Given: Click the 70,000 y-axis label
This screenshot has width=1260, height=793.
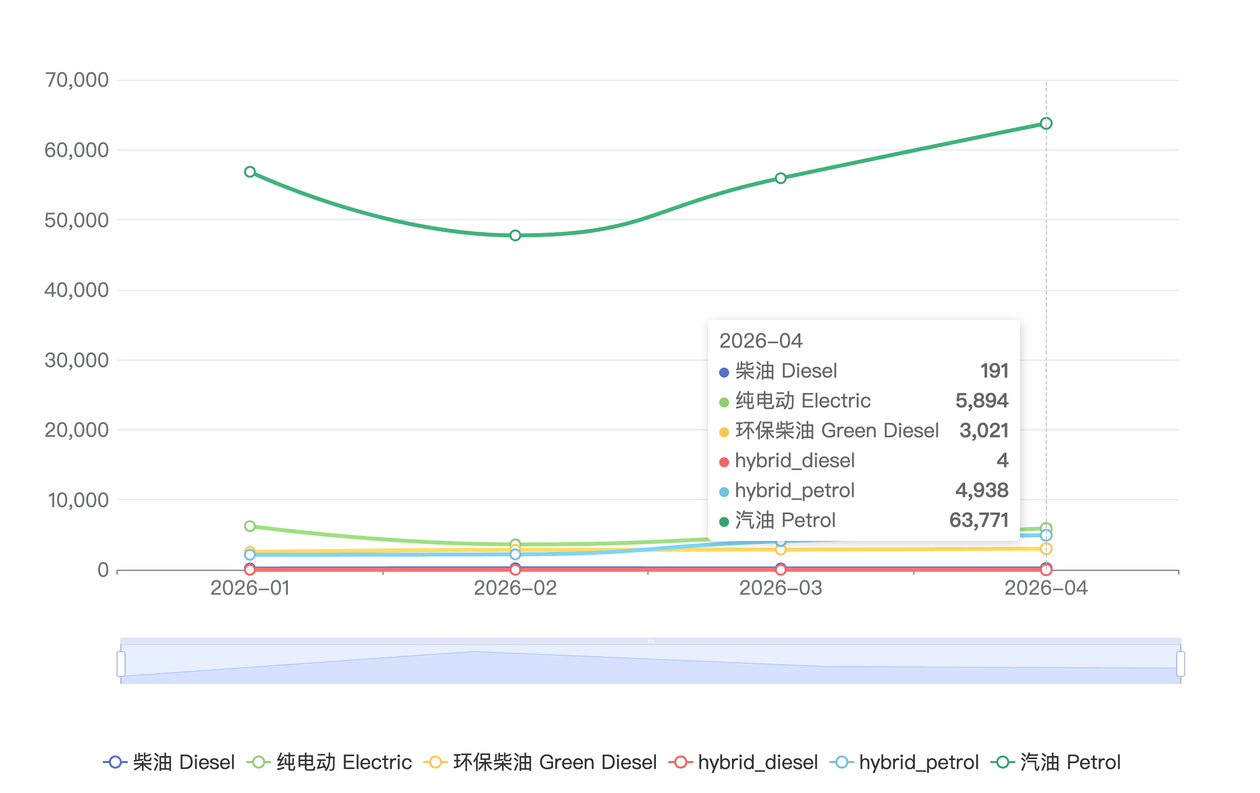Looking at the screenshot, I should 77,80.
